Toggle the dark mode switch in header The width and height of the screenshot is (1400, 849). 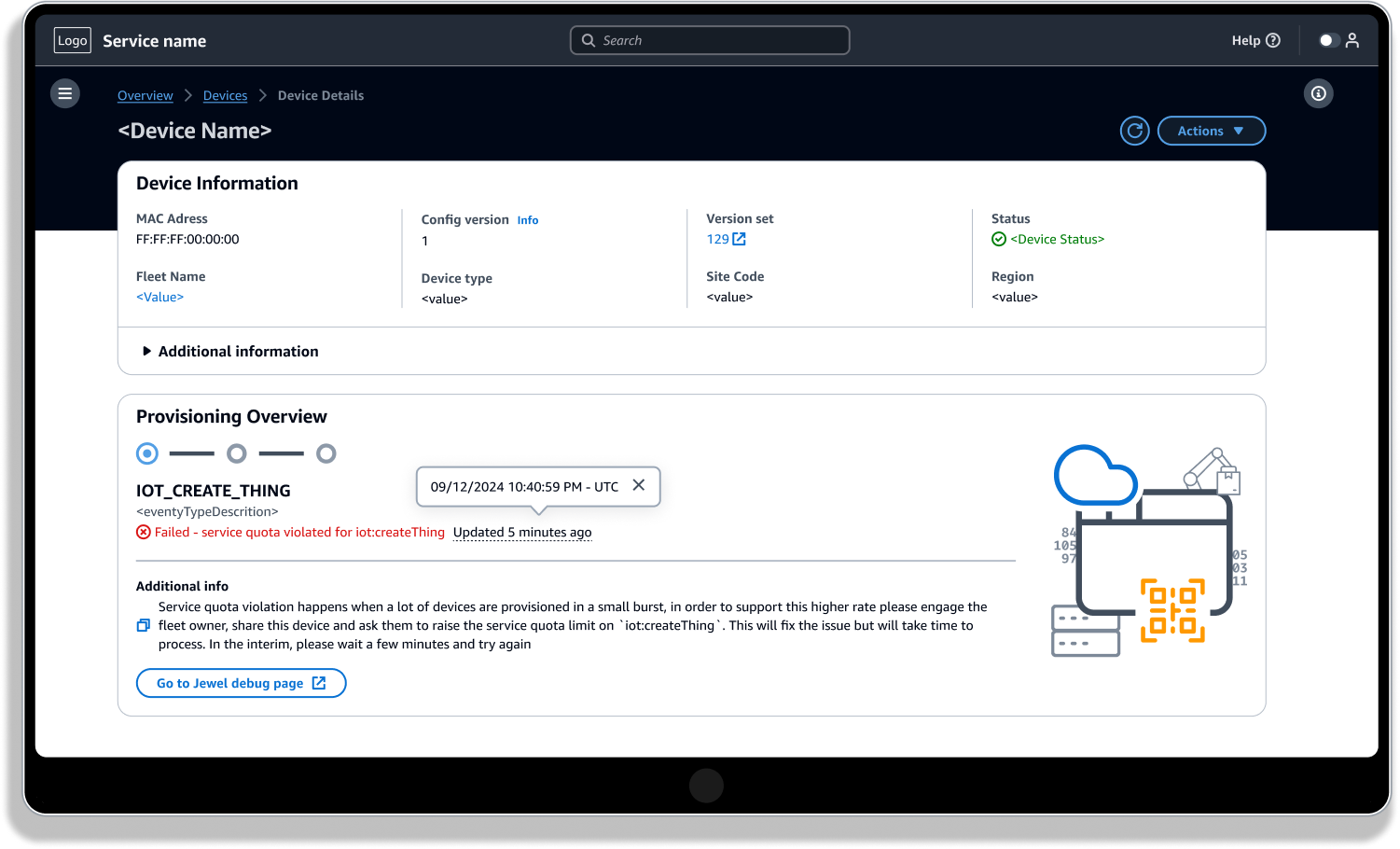point(1329,40)
